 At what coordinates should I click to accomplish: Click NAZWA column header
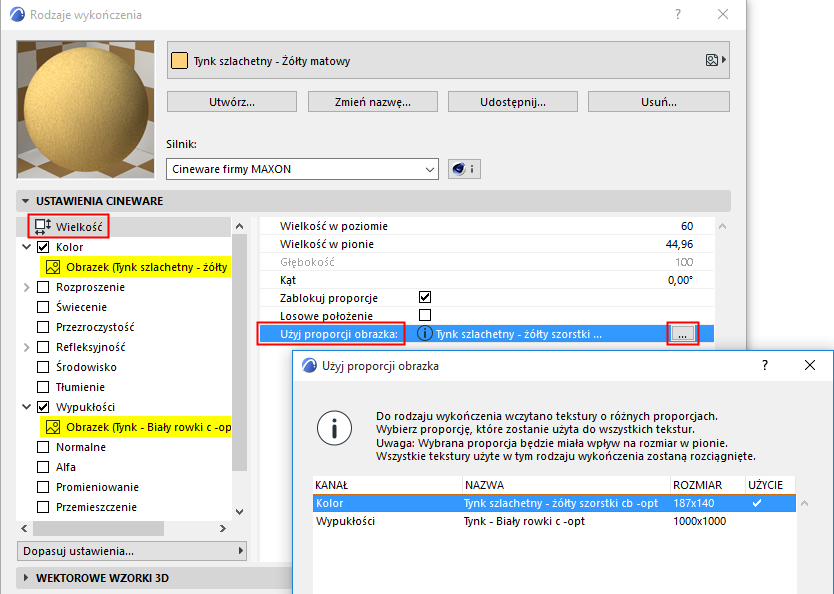point(566,485)
